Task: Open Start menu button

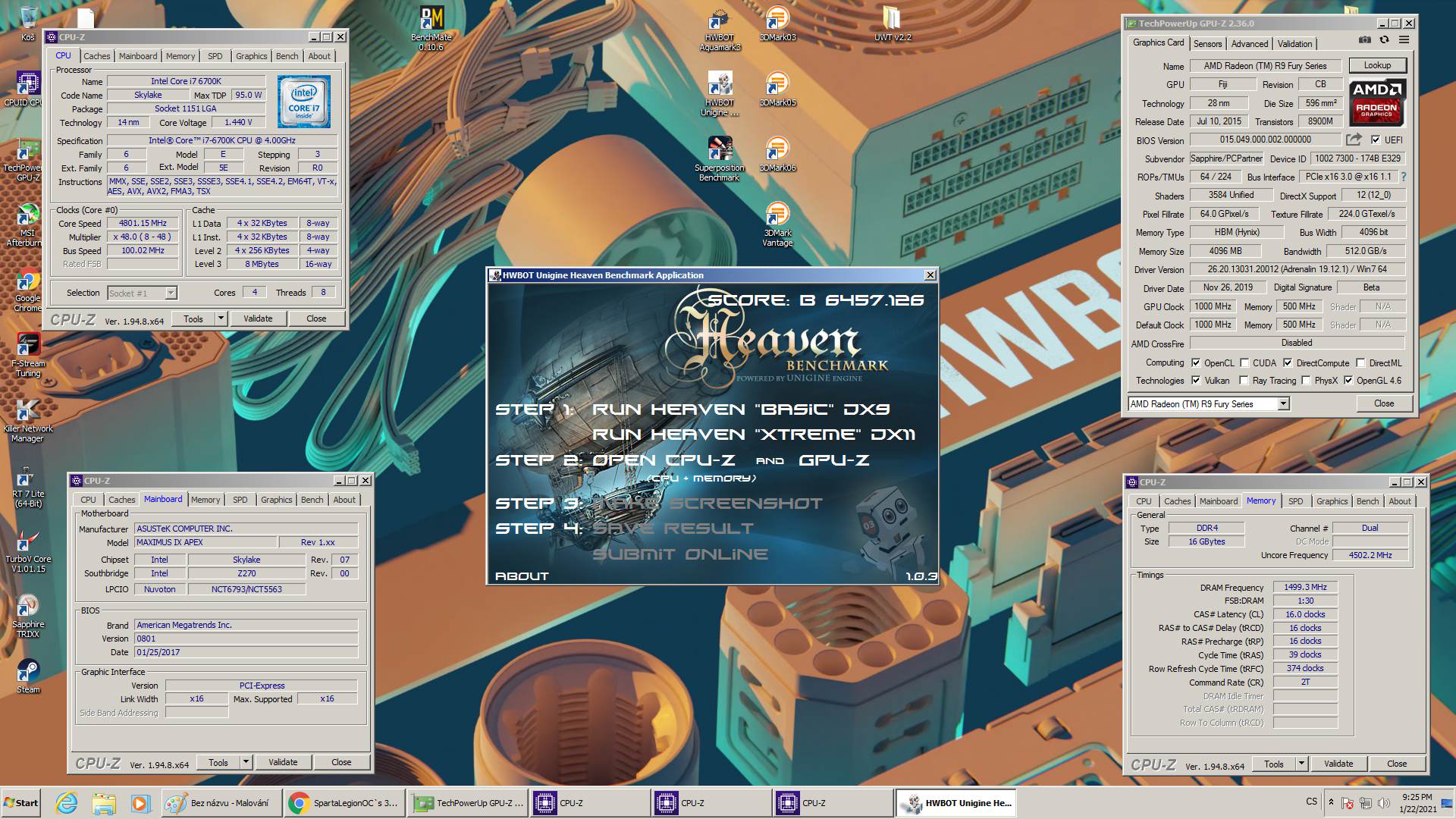Action: tap(22, 803)
